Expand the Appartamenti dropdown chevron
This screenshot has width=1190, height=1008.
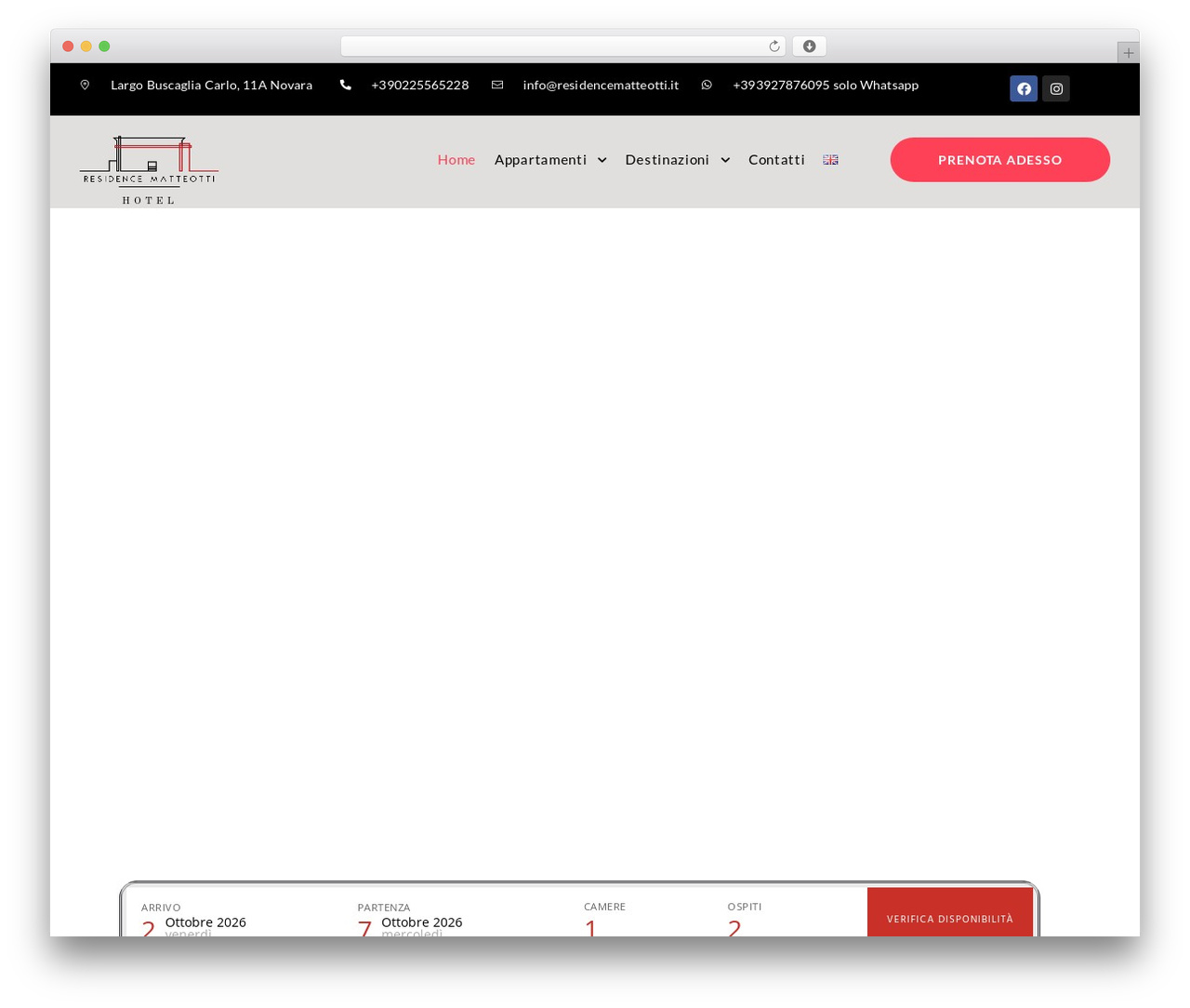602,160
